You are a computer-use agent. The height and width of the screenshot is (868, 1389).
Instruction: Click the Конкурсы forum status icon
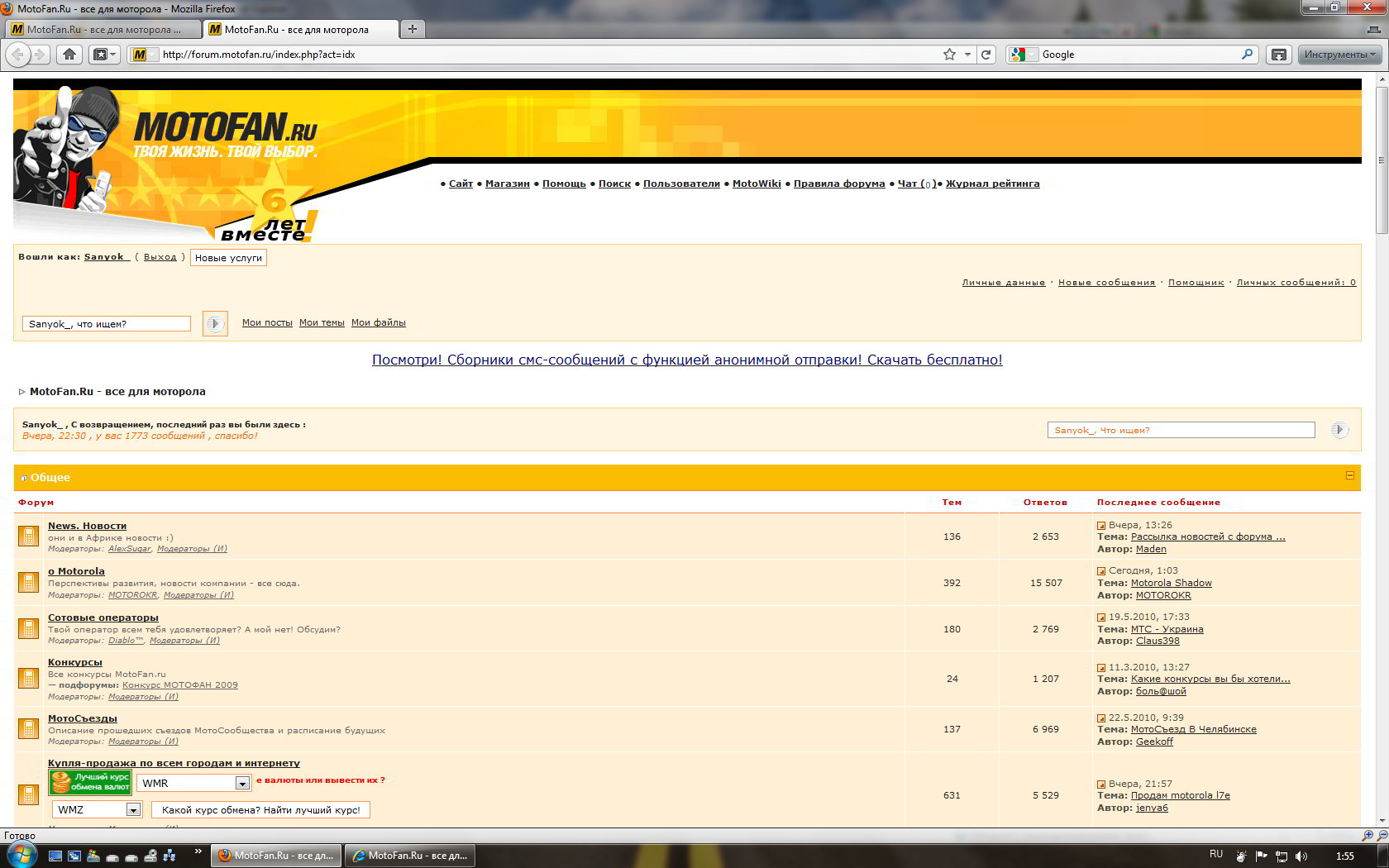pyautogui.click(x=28, y=678)
